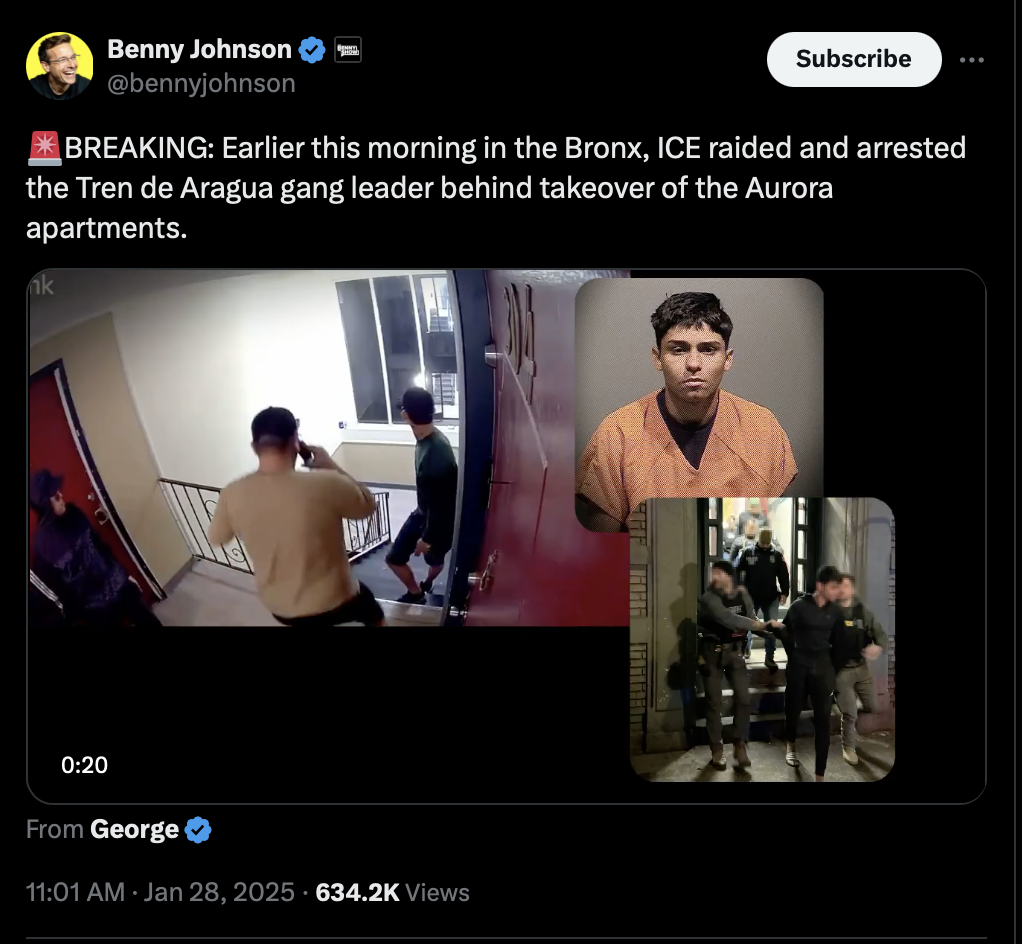Click the tweet text about the Bronx raid
This screenshot has height=944, width=1022.
click(x=496, y=188)
